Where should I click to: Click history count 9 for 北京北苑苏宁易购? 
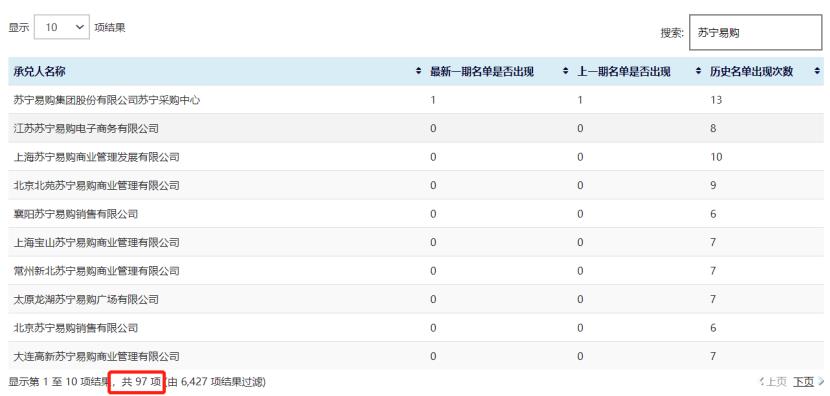[x=714, y=185]
